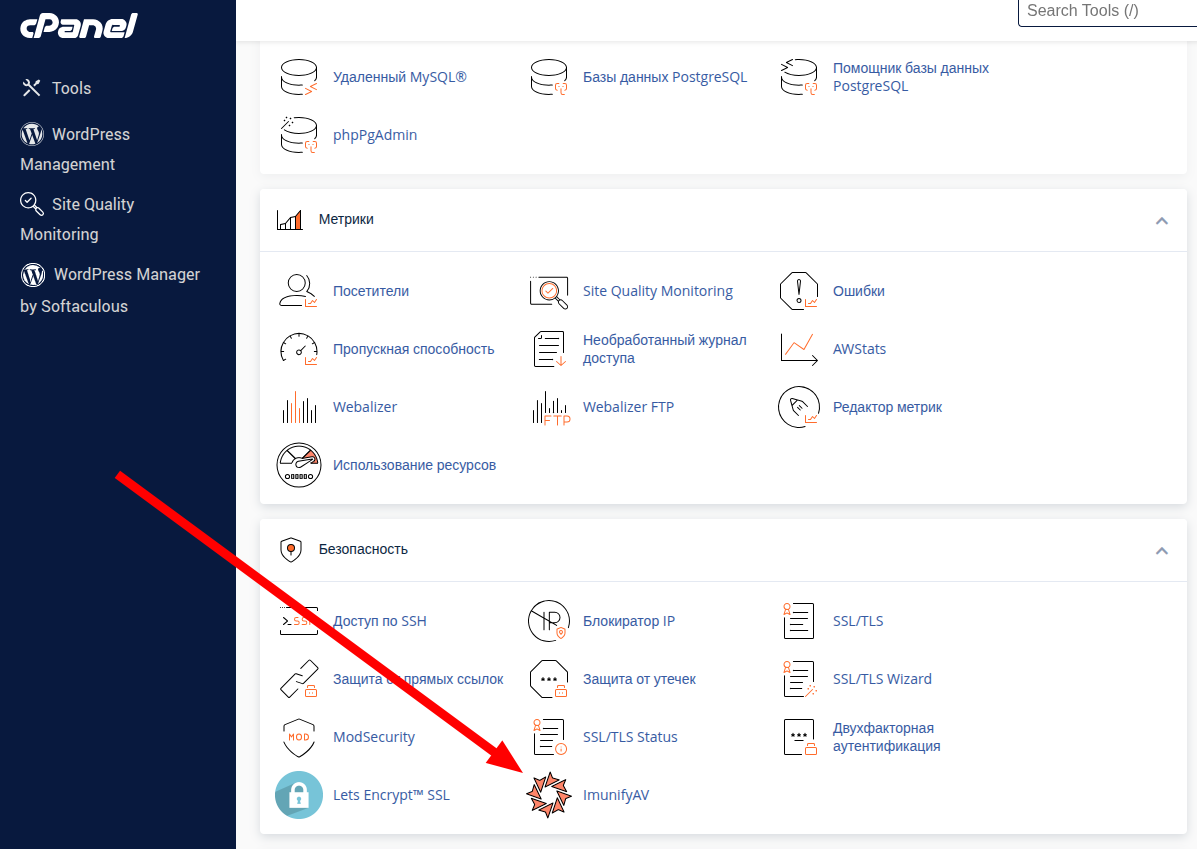Open Tools in the sidebar
1197x849 pixels.
click(x=56, y=88)
